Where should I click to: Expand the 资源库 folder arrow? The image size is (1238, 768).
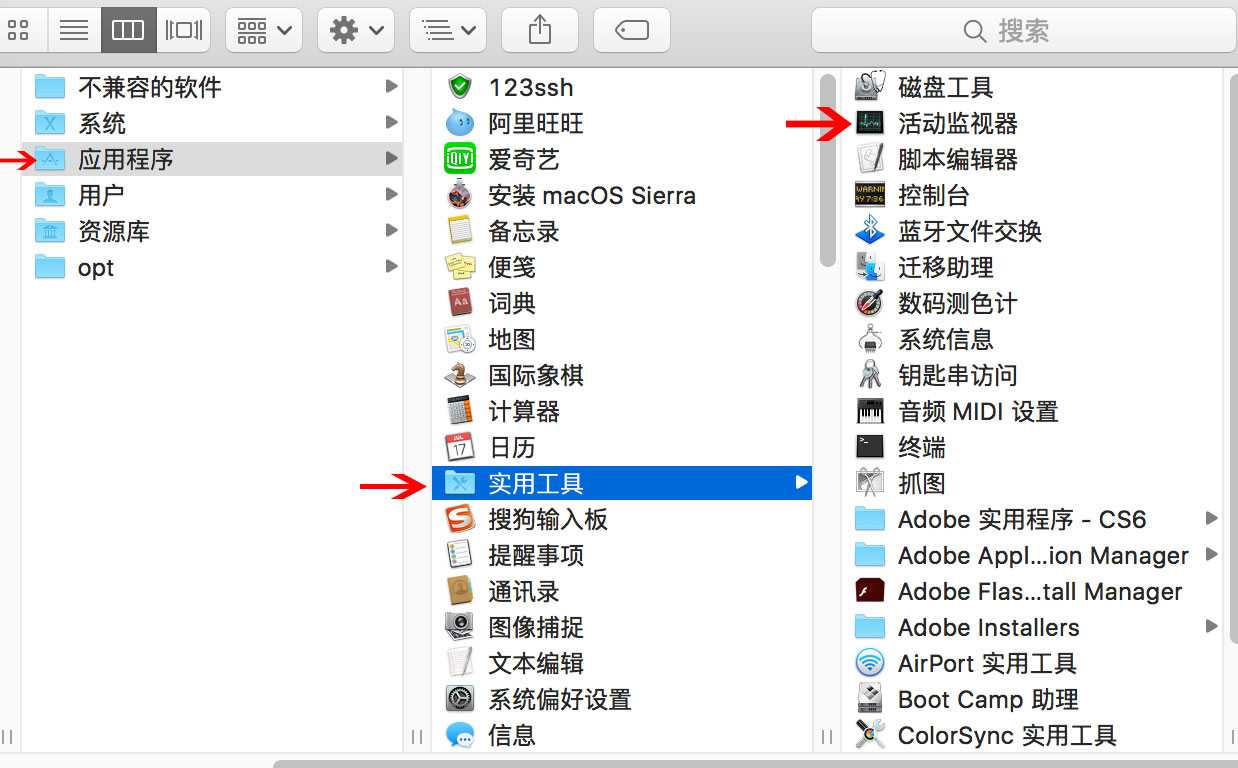pos(391,231)
